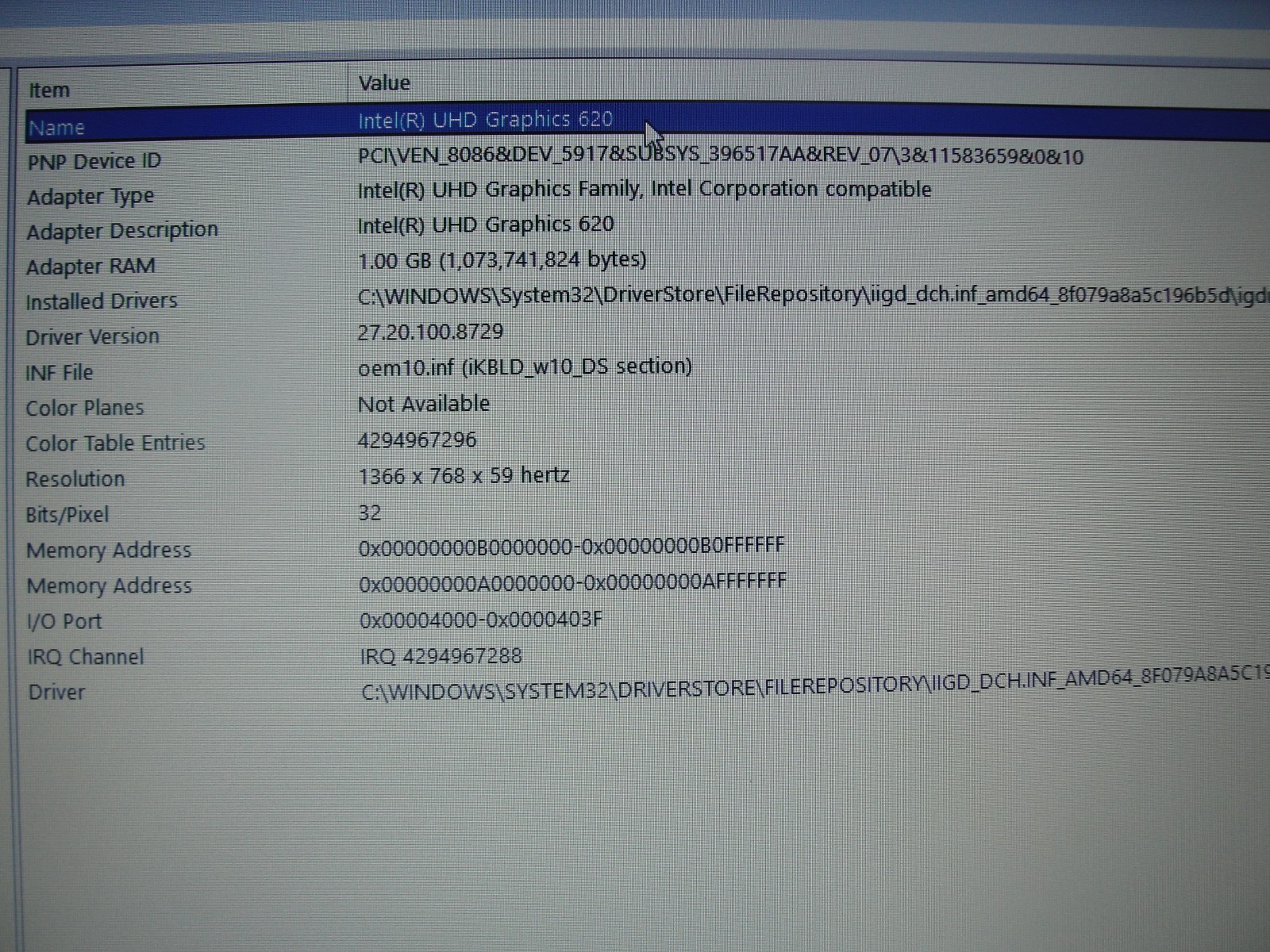
Task: Select the 1.00 GB (1,073,741,824 bytes) value
Action: click(x=502, y=259)
